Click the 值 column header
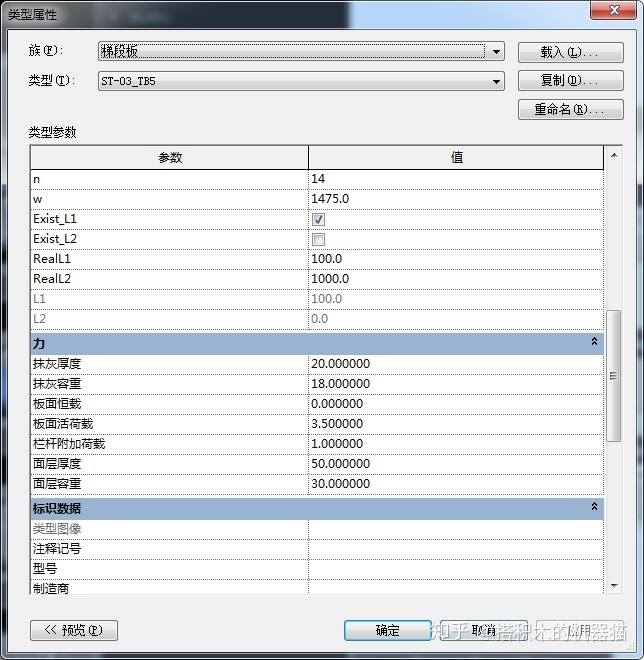644x660 pixels. coord(456,158)
